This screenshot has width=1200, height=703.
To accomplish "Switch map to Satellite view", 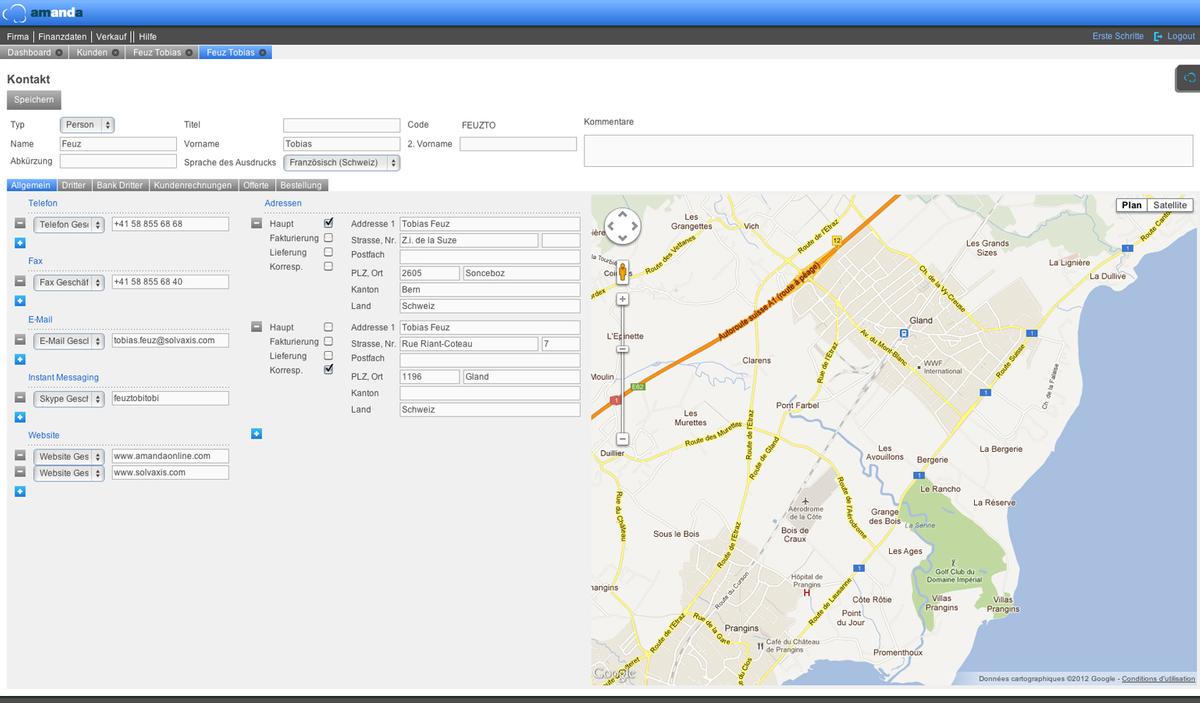I will 1170,205.
